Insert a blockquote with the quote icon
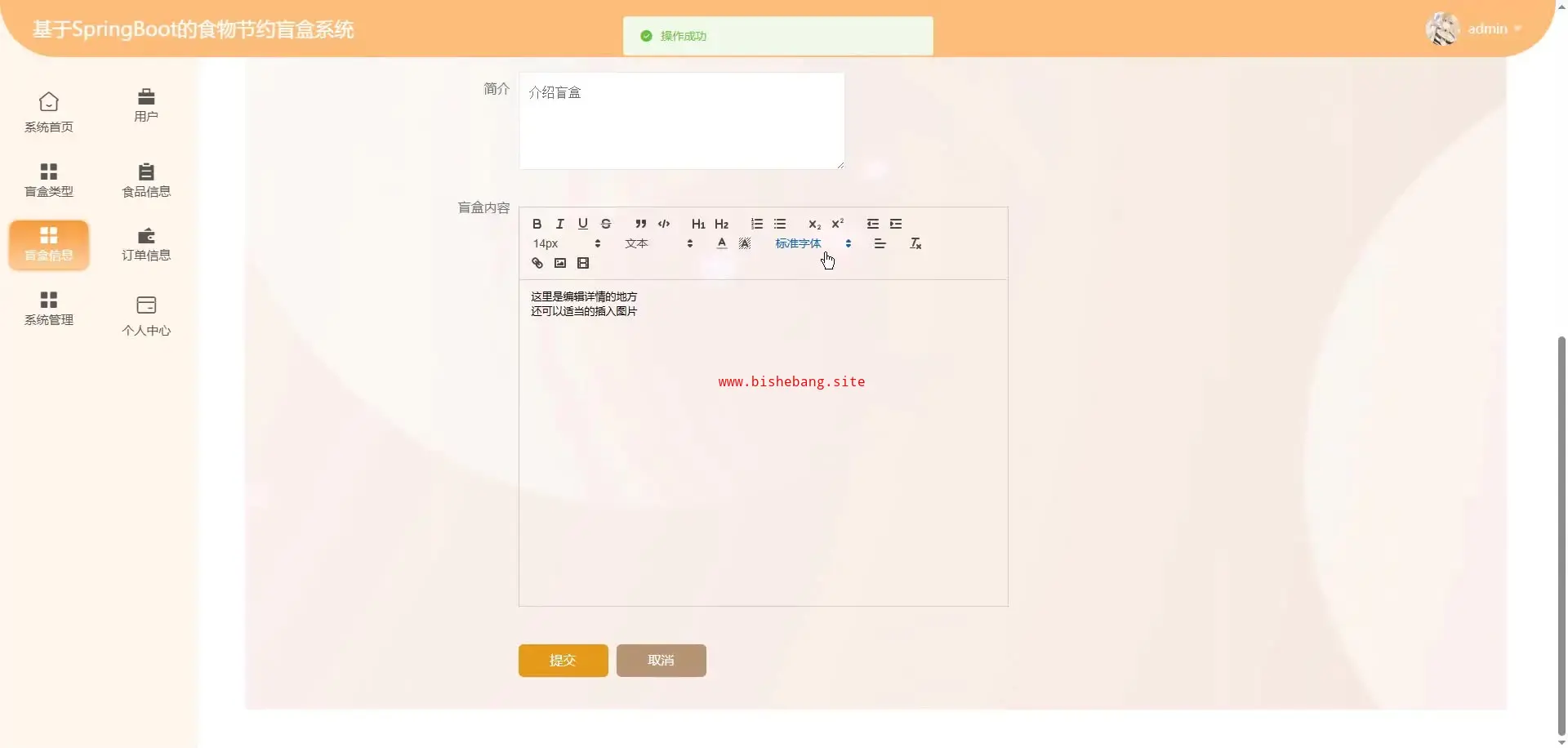Screen dimensions: 1568x748 pos(641,224)
